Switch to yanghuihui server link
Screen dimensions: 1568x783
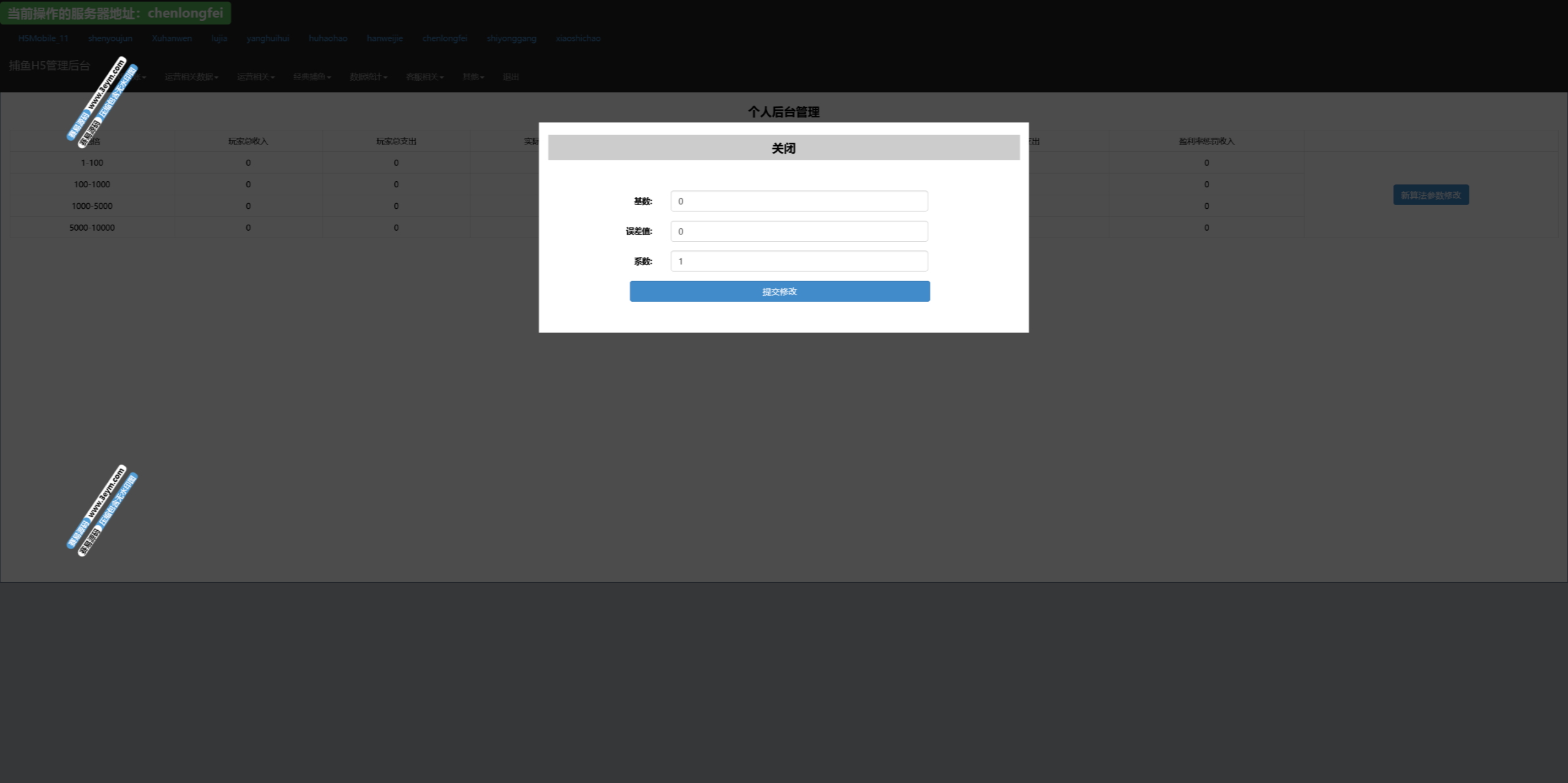pyautogui.click(x=268, y=38)
